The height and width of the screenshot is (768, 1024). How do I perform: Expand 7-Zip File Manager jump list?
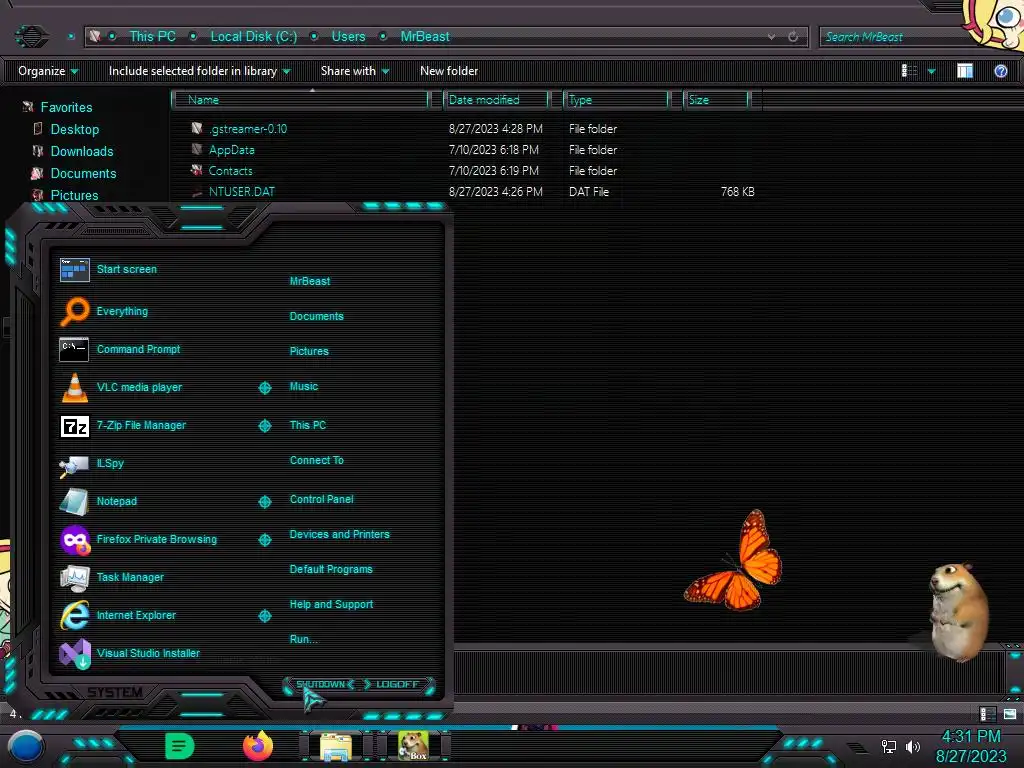pyautogui.click(x=264, y=426)
